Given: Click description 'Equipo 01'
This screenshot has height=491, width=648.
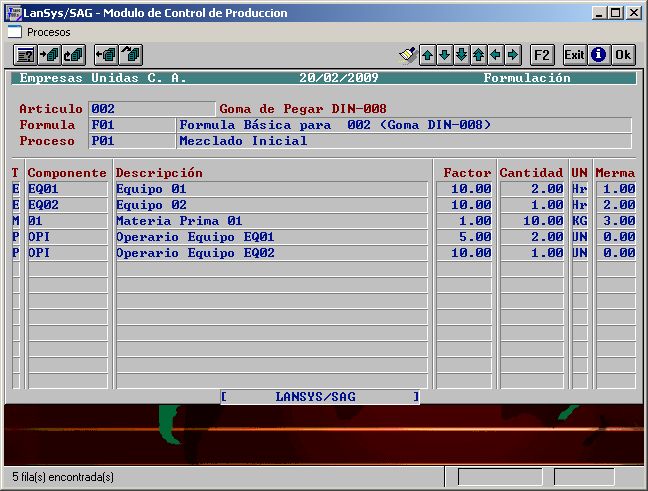Looking at the screenshot, I should click(x=271, y=189).
